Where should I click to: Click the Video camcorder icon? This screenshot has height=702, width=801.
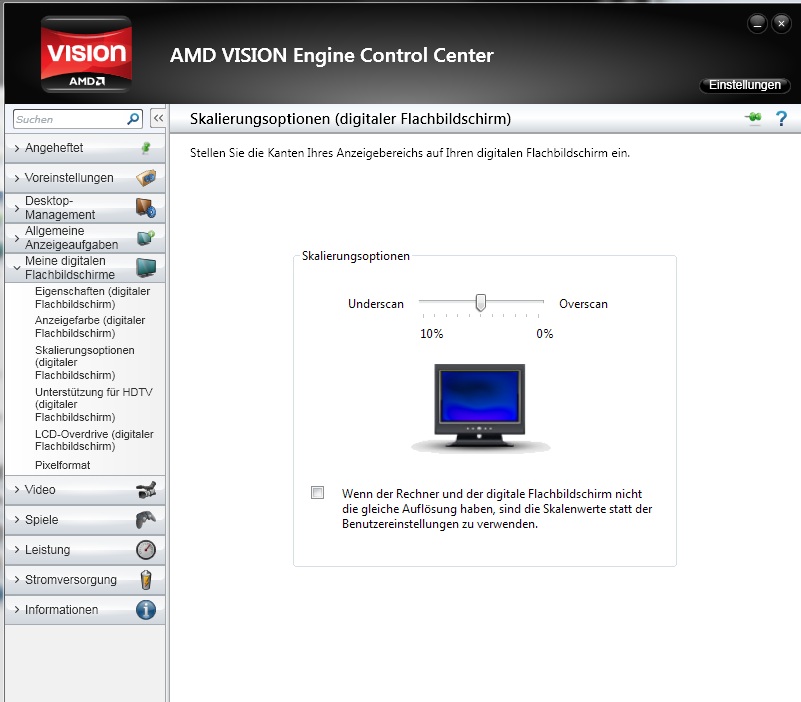[146, 489]
